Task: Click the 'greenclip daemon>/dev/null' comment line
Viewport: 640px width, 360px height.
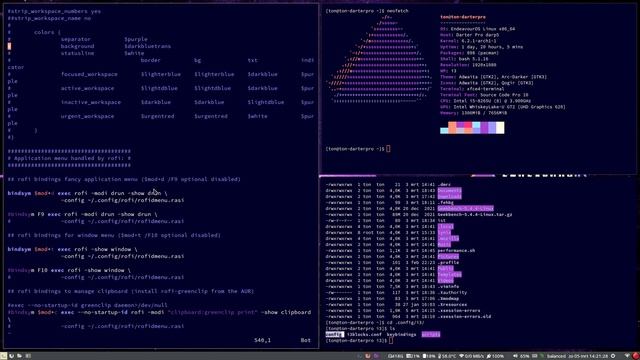Action: 87,305
